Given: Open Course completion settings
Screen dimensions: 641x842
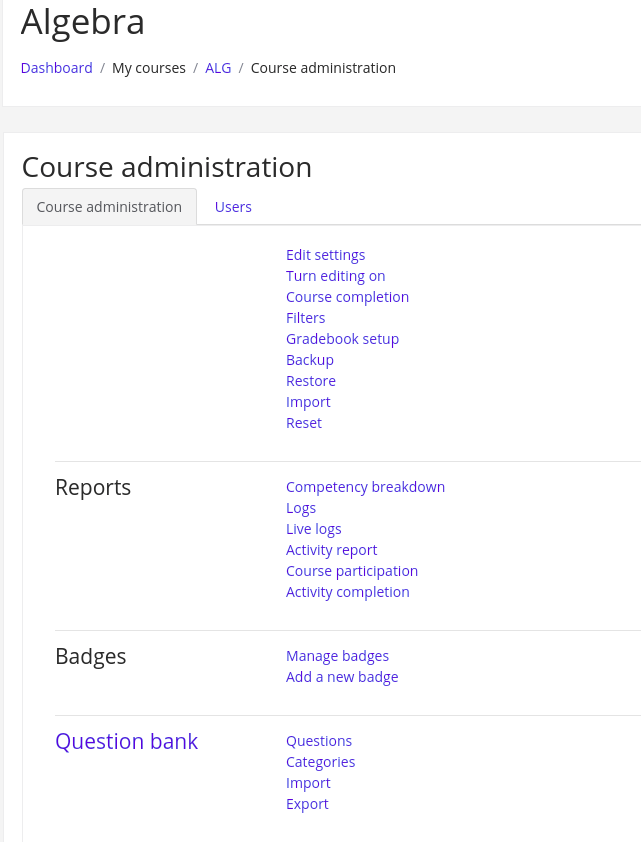Looking at the screenshot, I should 347,297.
